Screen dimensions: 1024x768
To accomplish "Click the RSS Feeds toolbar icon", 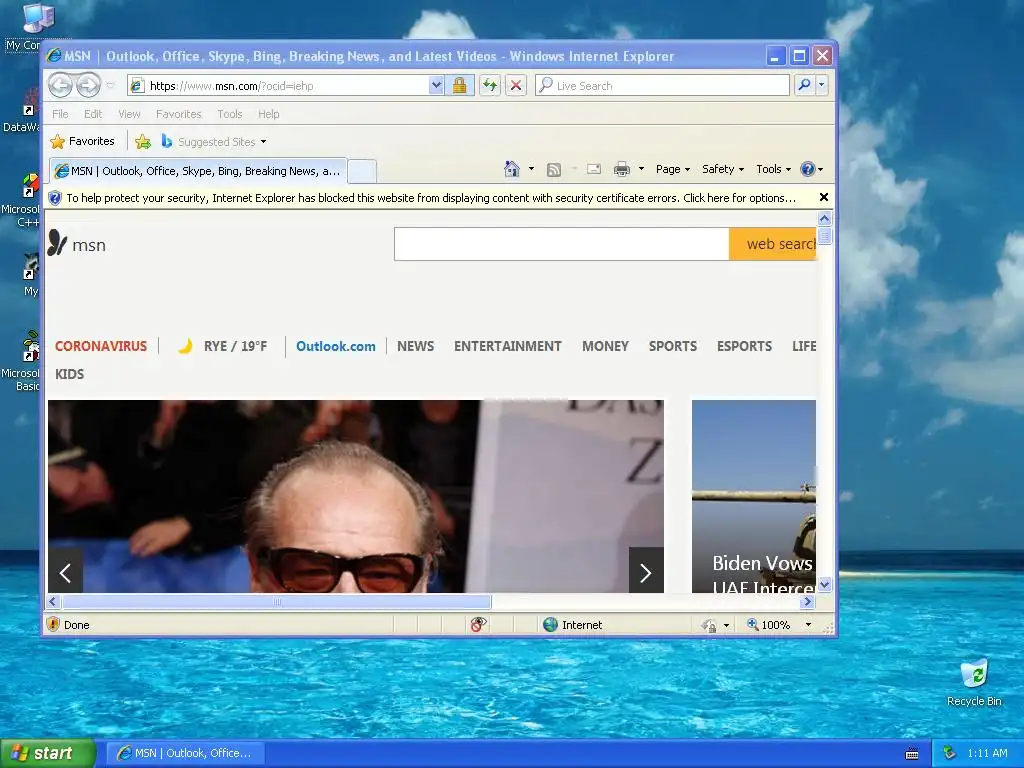I will (554, 170).
